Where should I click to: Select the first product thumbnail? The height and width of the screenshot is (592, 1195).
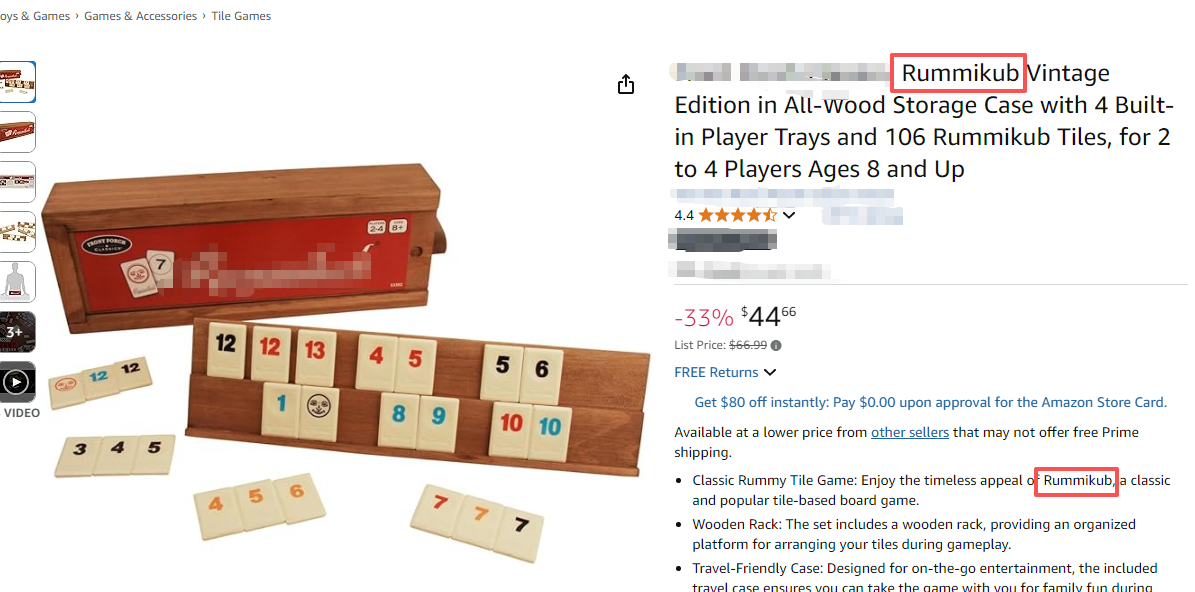[x=17, y=81]
